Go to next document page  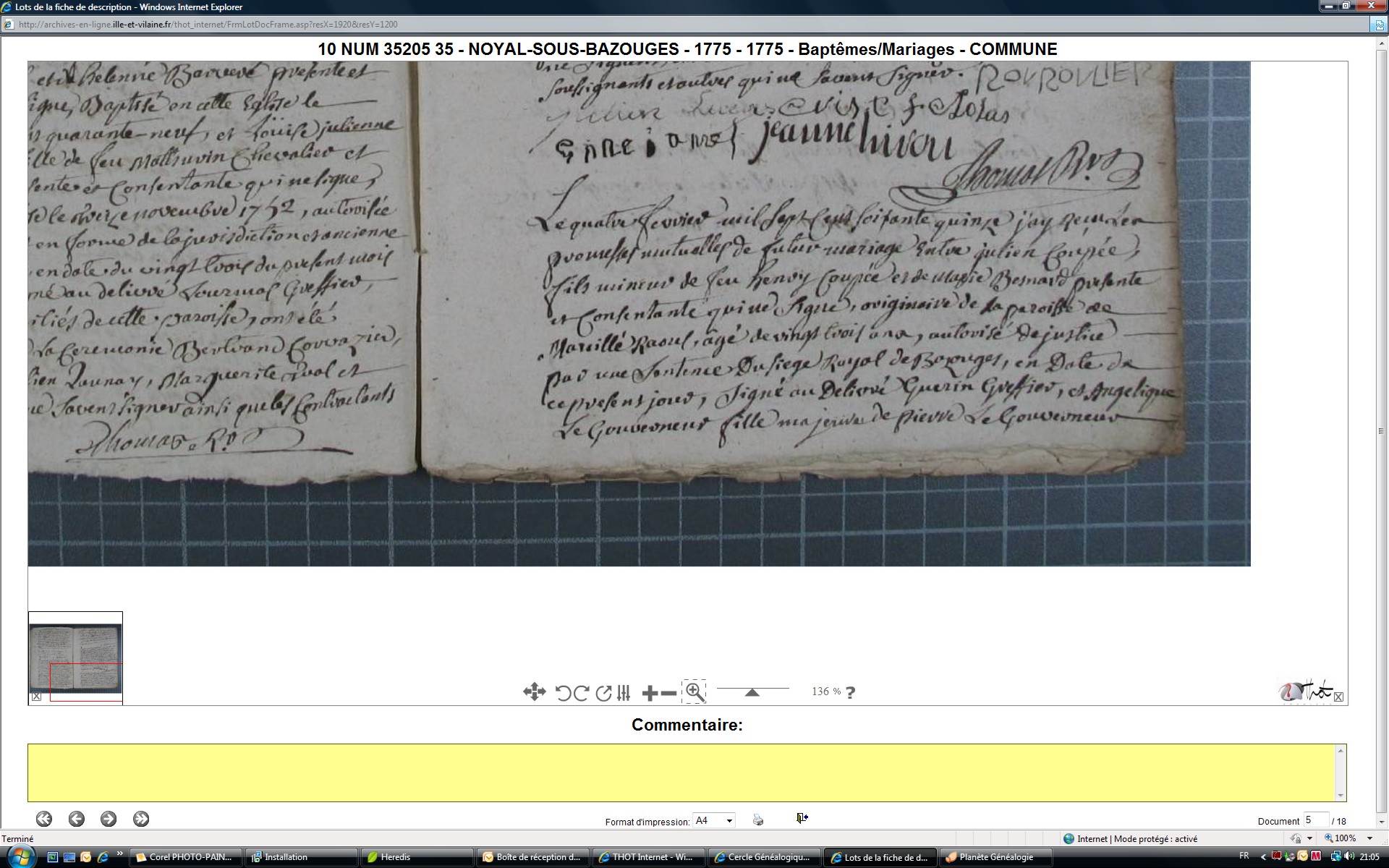pos(109,819)
